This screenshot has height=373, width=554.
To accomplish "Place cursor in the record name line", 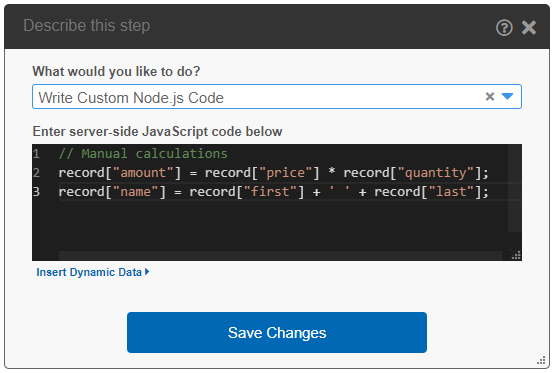I will click(273, 192).
